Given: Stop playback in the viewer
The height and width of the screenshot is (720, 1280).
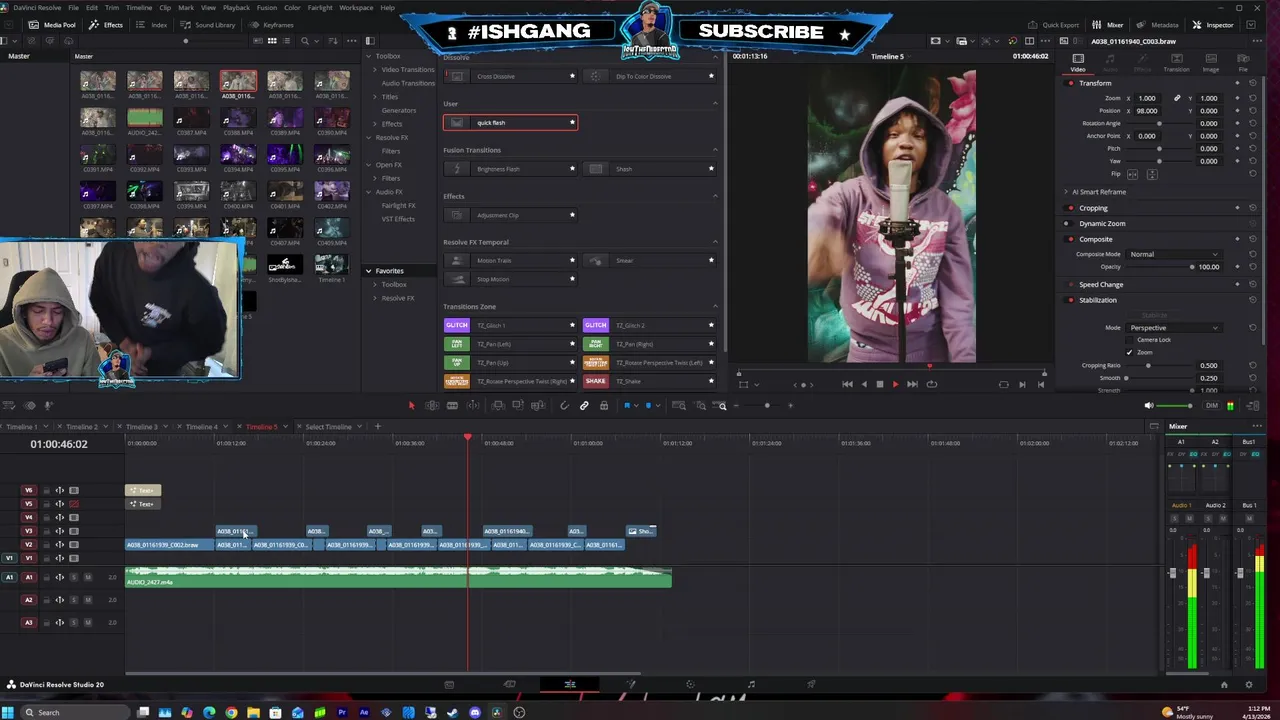Looking at the screenshot, I should point(879,384).
